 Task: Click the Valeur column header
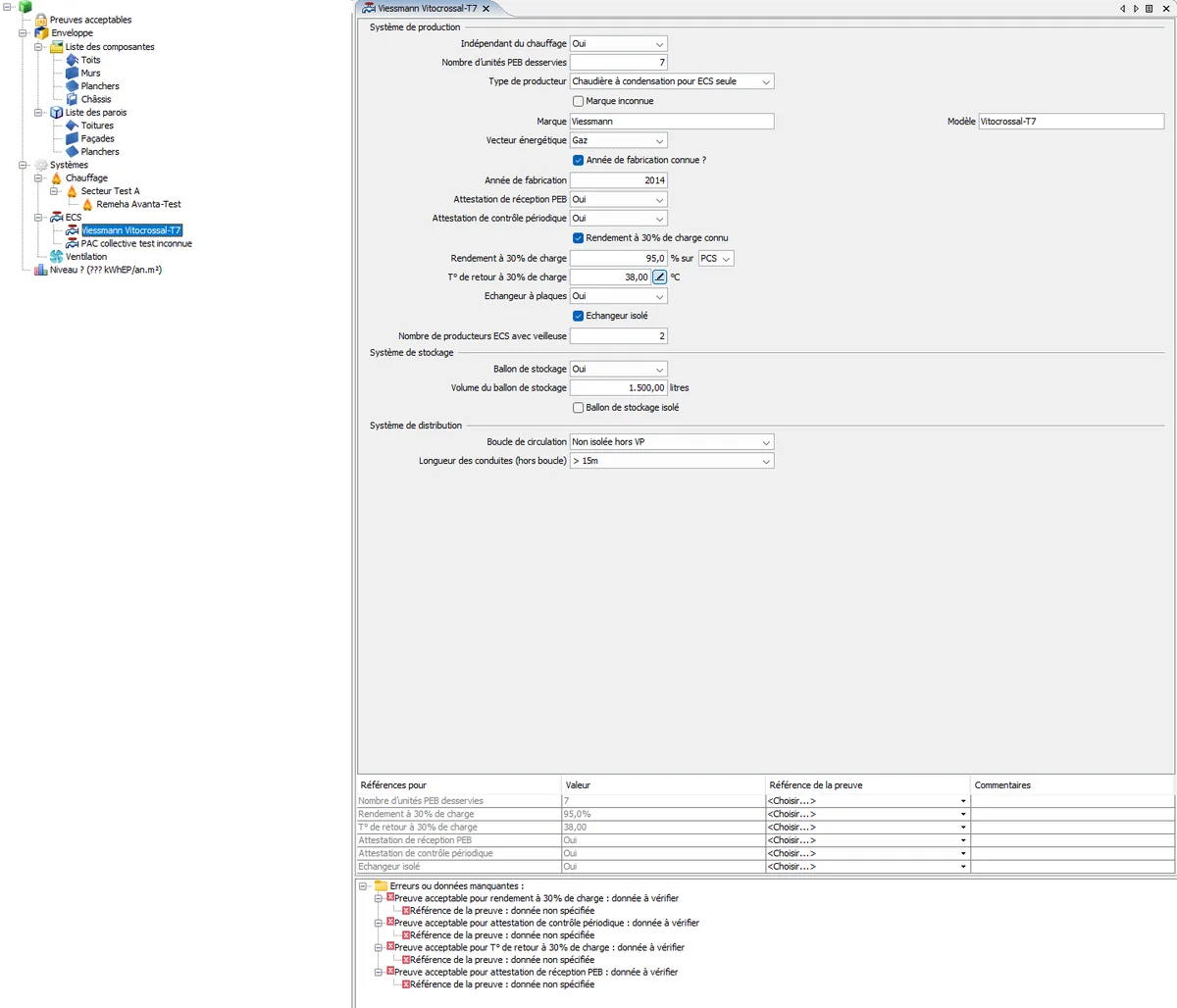(663, 785)
